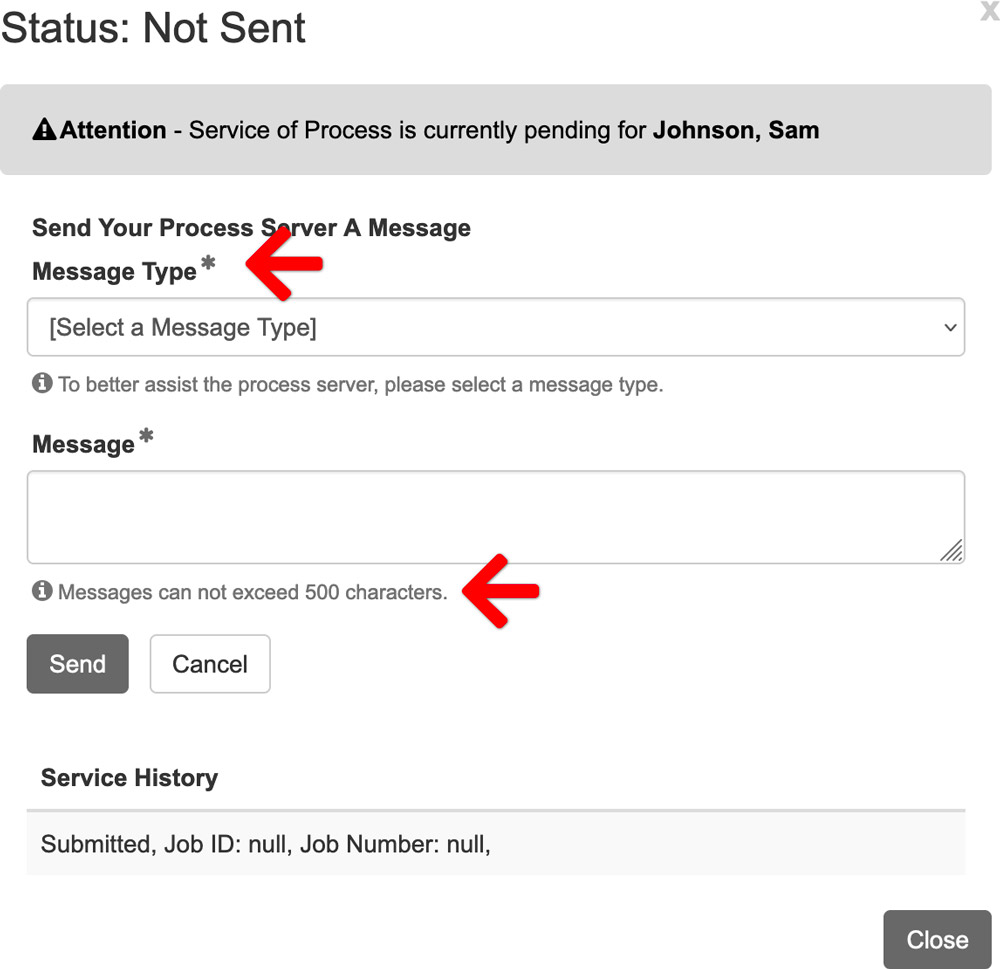Close the status dialog with the Close button

click(937, 940)
